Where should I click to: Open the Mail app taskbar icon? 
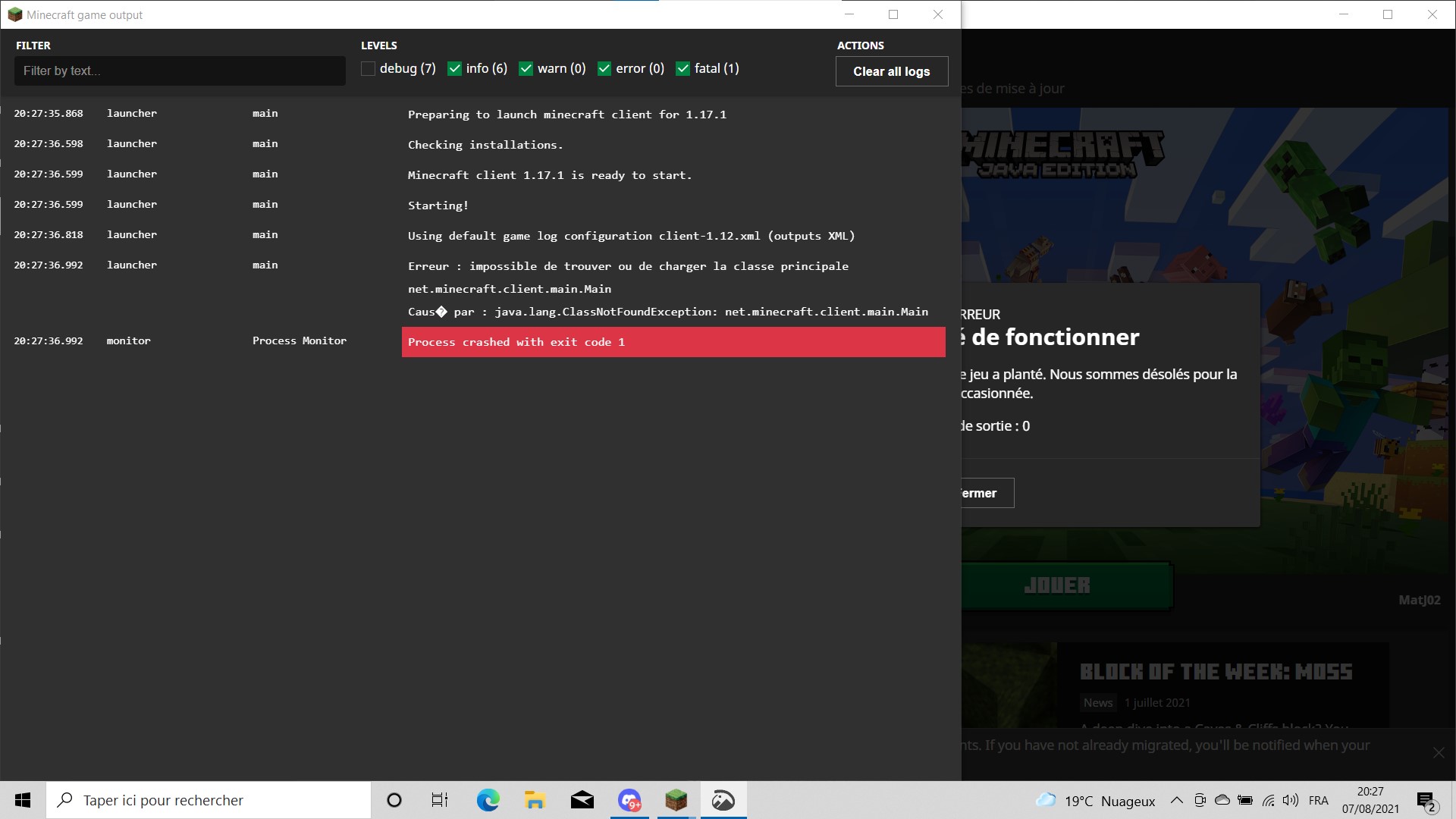point(582,800)
